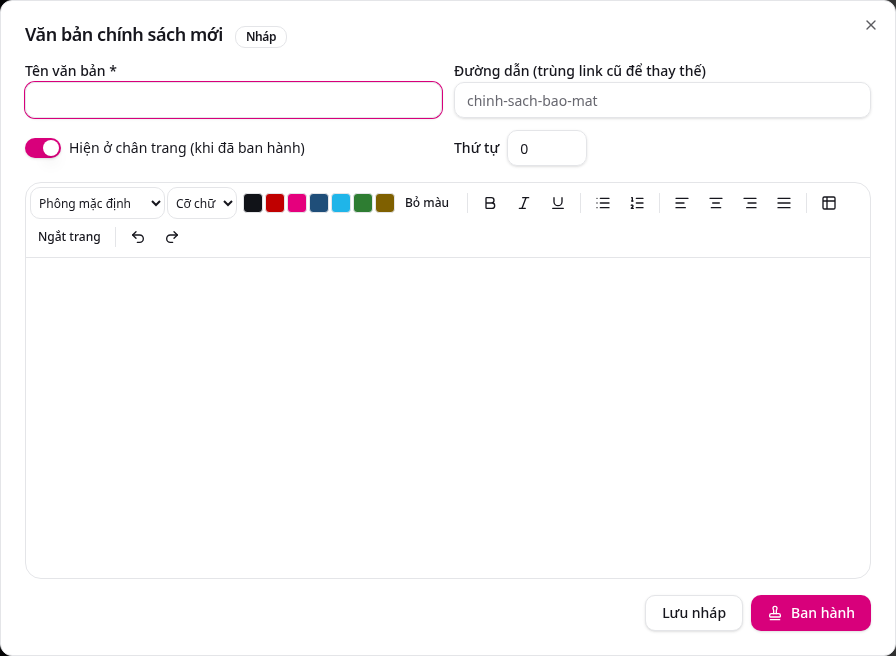Pick the dark blue color swatch
The width and height of the screenshot is (896, 656).
319,203
